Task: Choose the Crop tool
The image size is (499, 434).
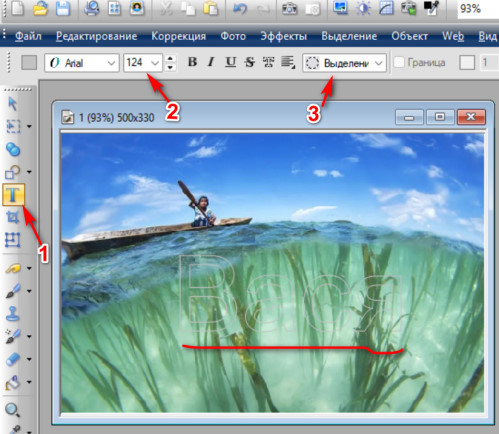Action: click(x=13, y=218)
